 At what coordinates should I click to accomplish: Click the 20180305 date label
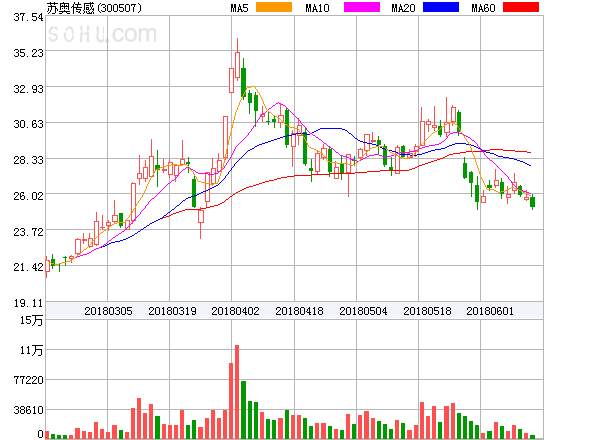(x=108, y=311)
